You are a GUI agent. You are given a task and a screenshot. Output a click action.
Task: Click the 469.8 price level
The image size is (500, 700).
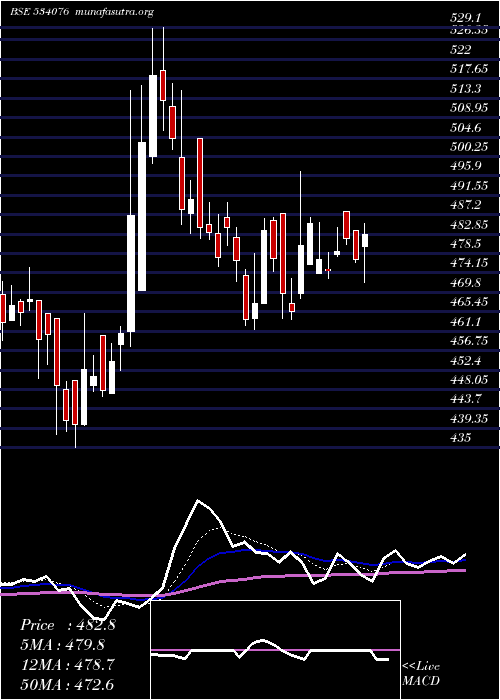pyautogui.click(x=466, y=283)
